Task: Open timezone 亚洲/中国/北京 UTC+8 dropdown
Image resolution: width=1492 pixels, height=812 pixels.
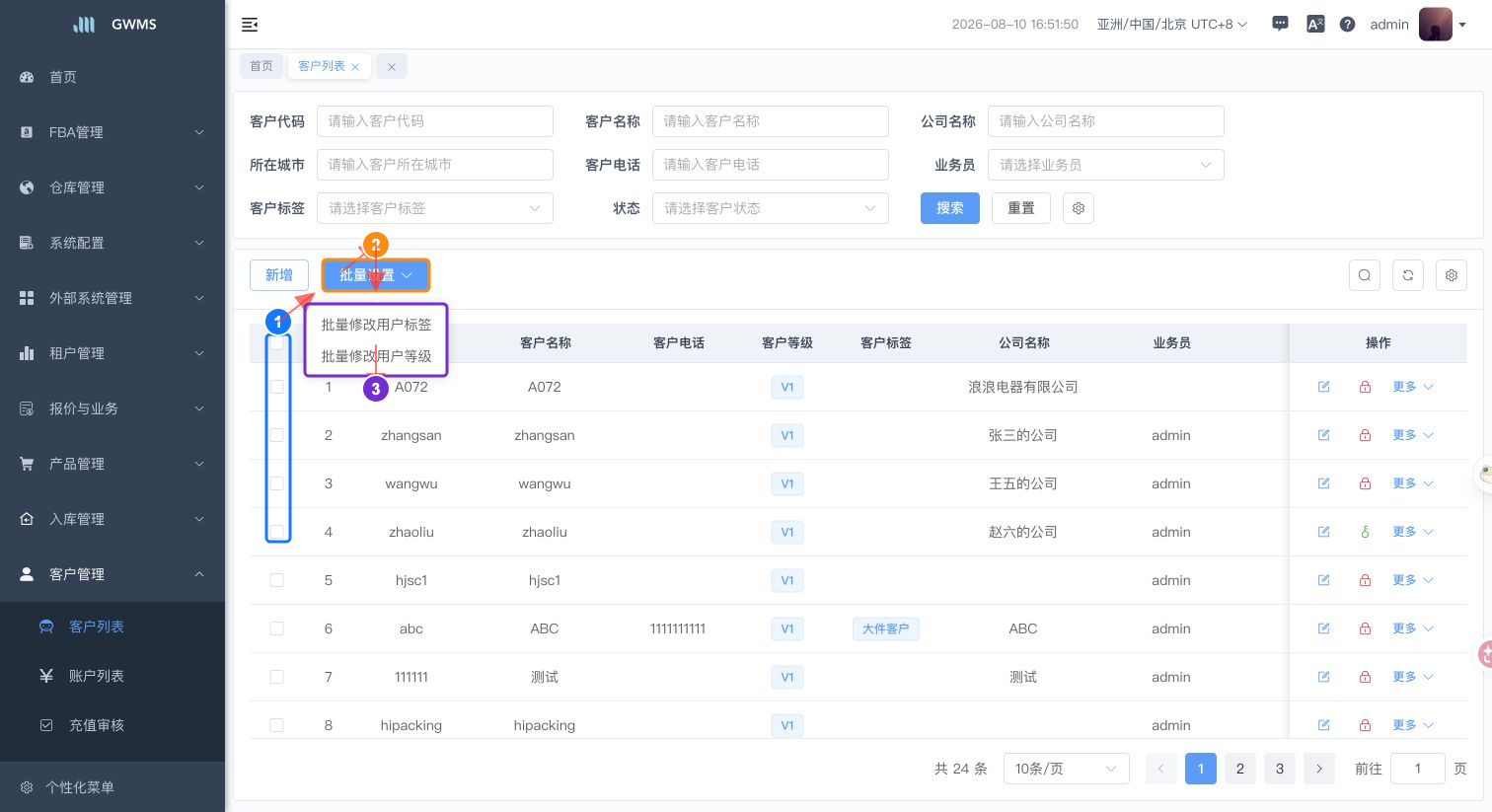Action: pyautogui.click(x=1172, y=24)
